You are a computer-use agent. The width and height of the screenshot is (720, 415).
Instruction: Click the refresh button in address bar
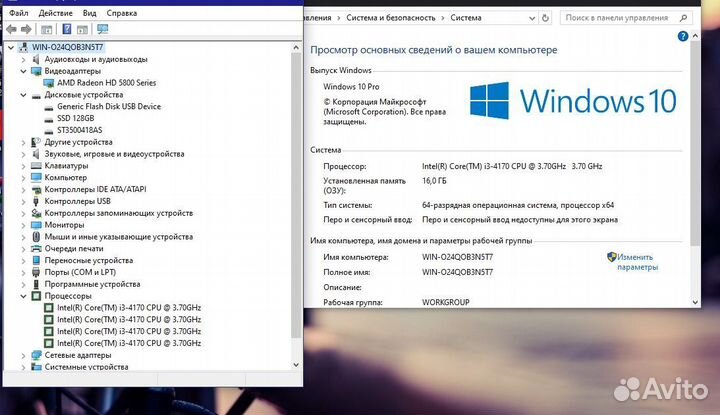[545, 18]
